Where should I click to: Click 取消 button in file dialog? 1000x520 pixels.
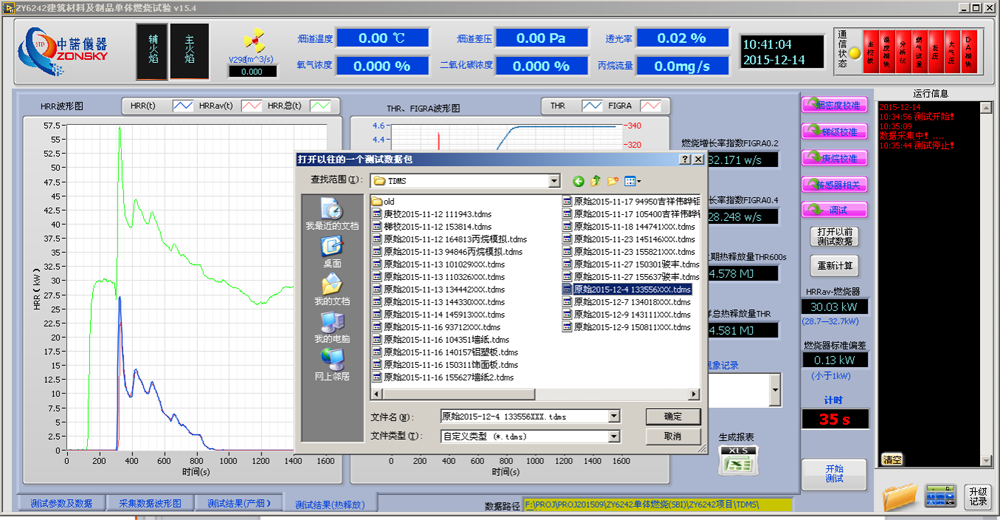[x=673, y=436]
